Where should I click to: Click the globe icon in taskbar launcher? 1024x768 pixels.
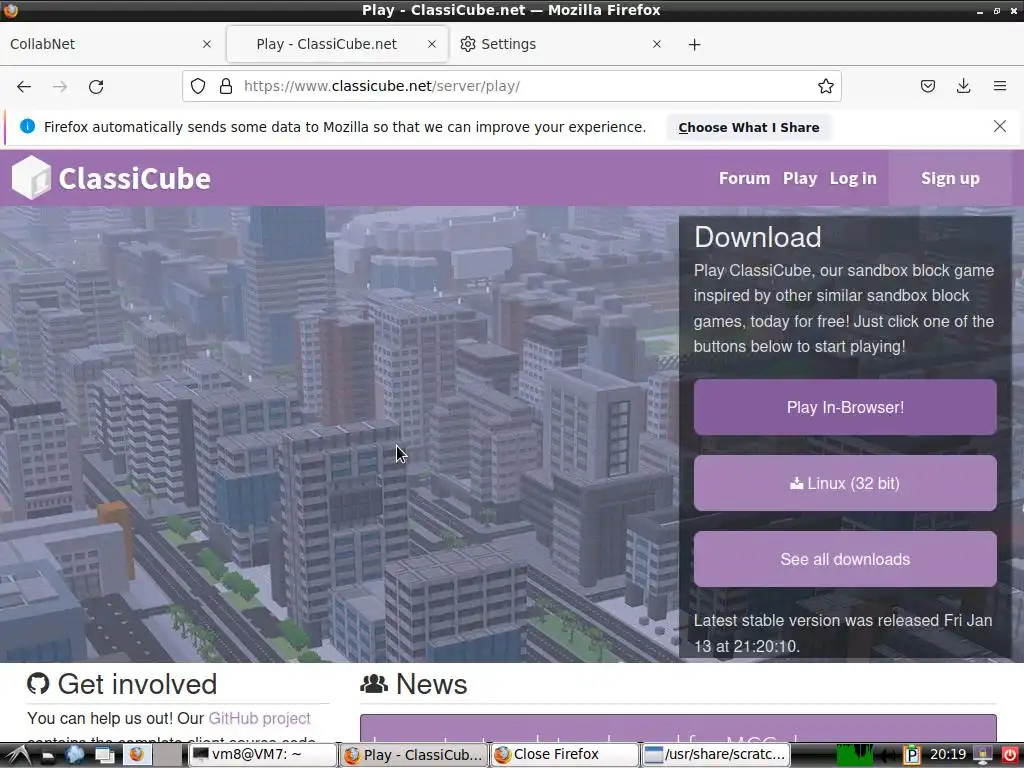pos(75,755)
